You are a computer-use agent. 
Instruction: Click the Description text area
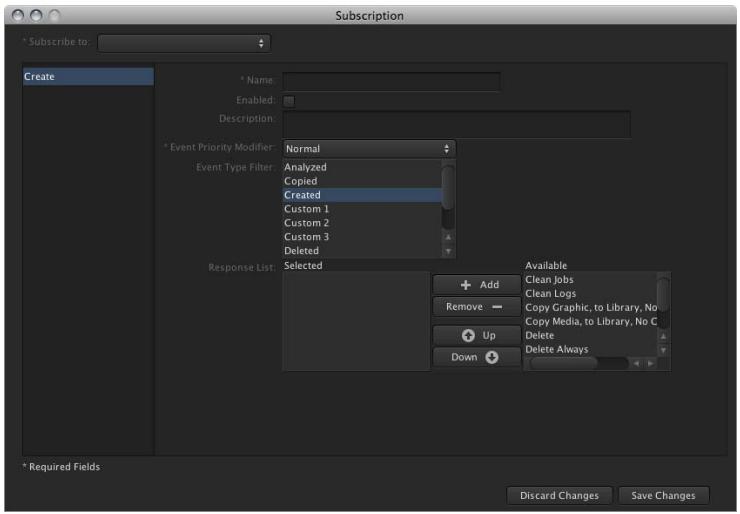(456, 124)
